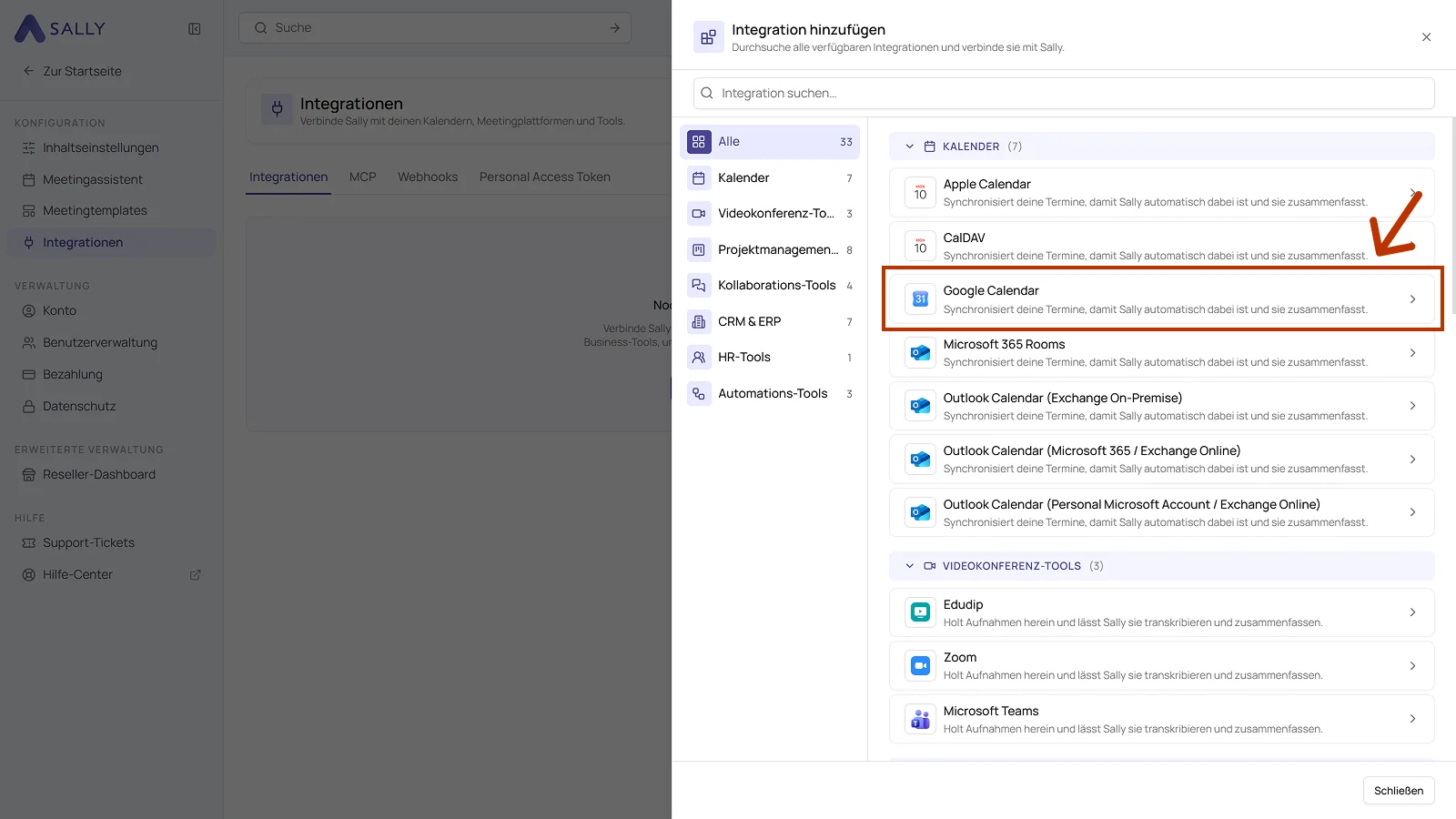This screenshot has height=819, width=1456.
Task: Close the Integration hinzufügen dialog
Action: [x=1426, y=37]
